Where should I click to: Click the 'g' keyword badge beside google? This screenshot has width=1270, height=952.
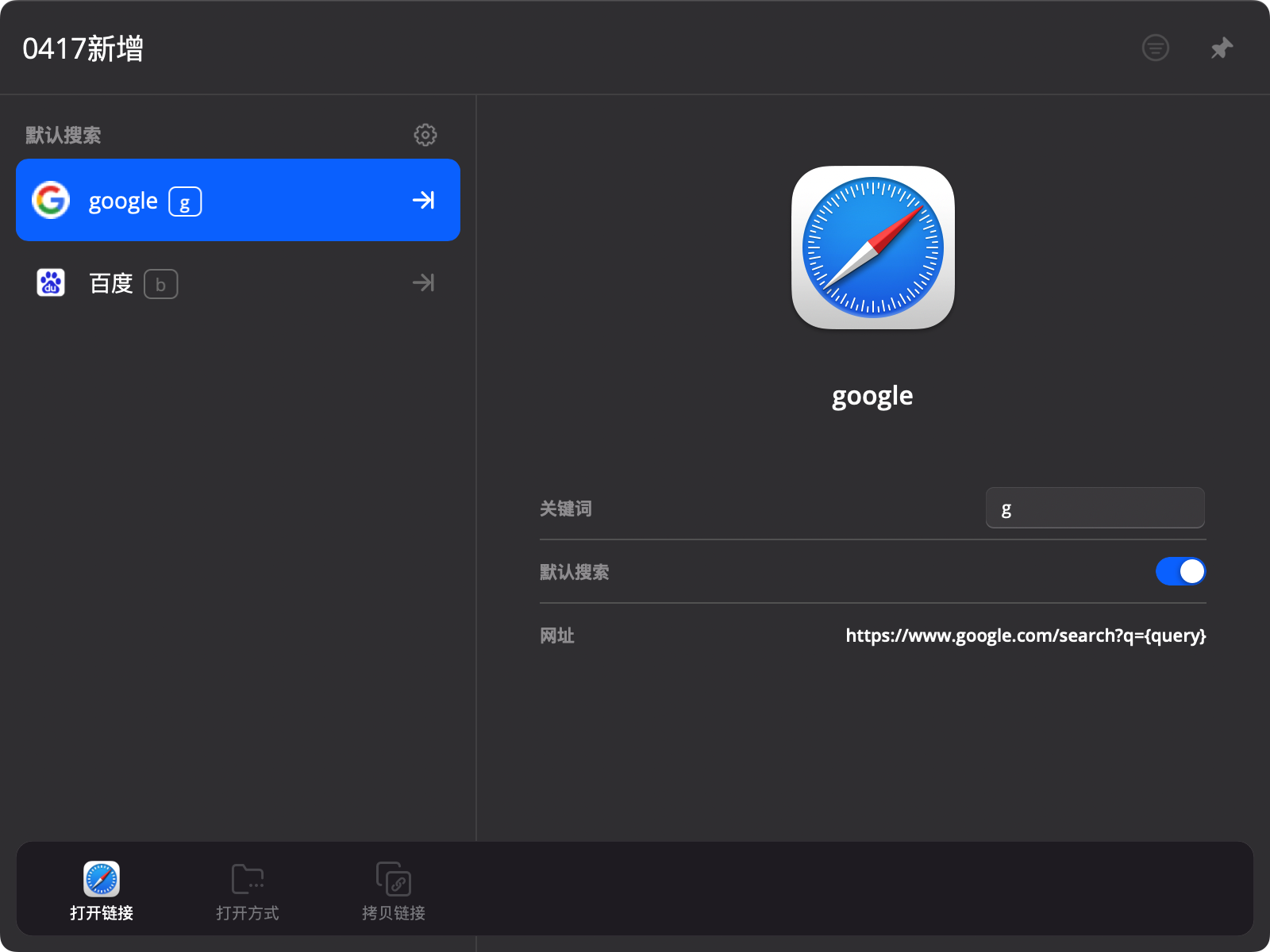(185, 202)
